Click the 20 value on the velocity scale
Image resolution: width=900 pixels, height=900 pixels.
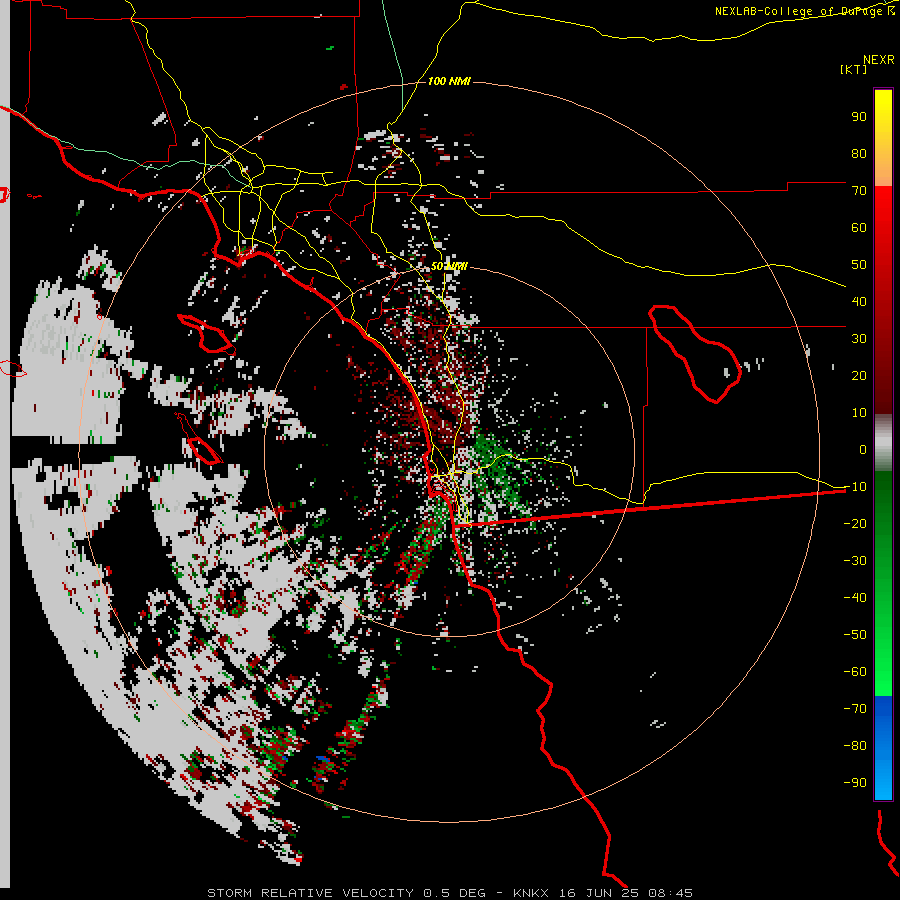click(859, 376)
